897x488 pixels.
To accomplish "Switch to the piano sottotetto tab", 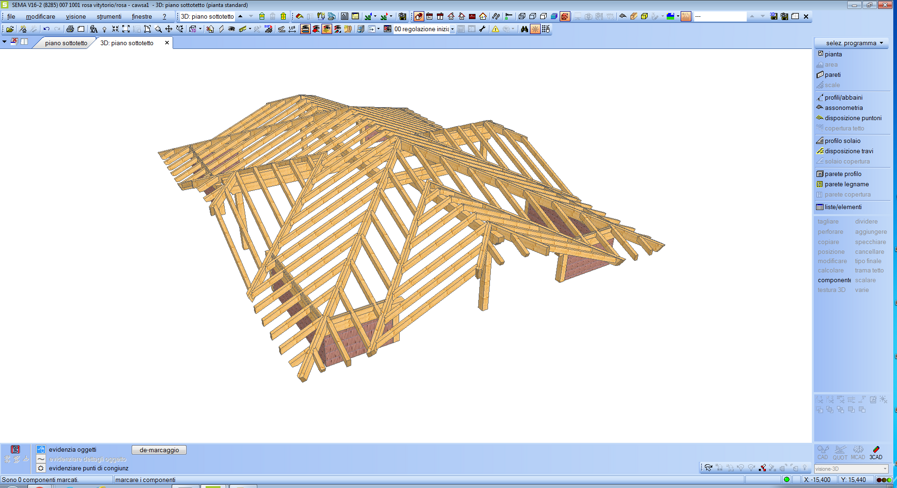I will pyautogui.click(x=66, y=43).
